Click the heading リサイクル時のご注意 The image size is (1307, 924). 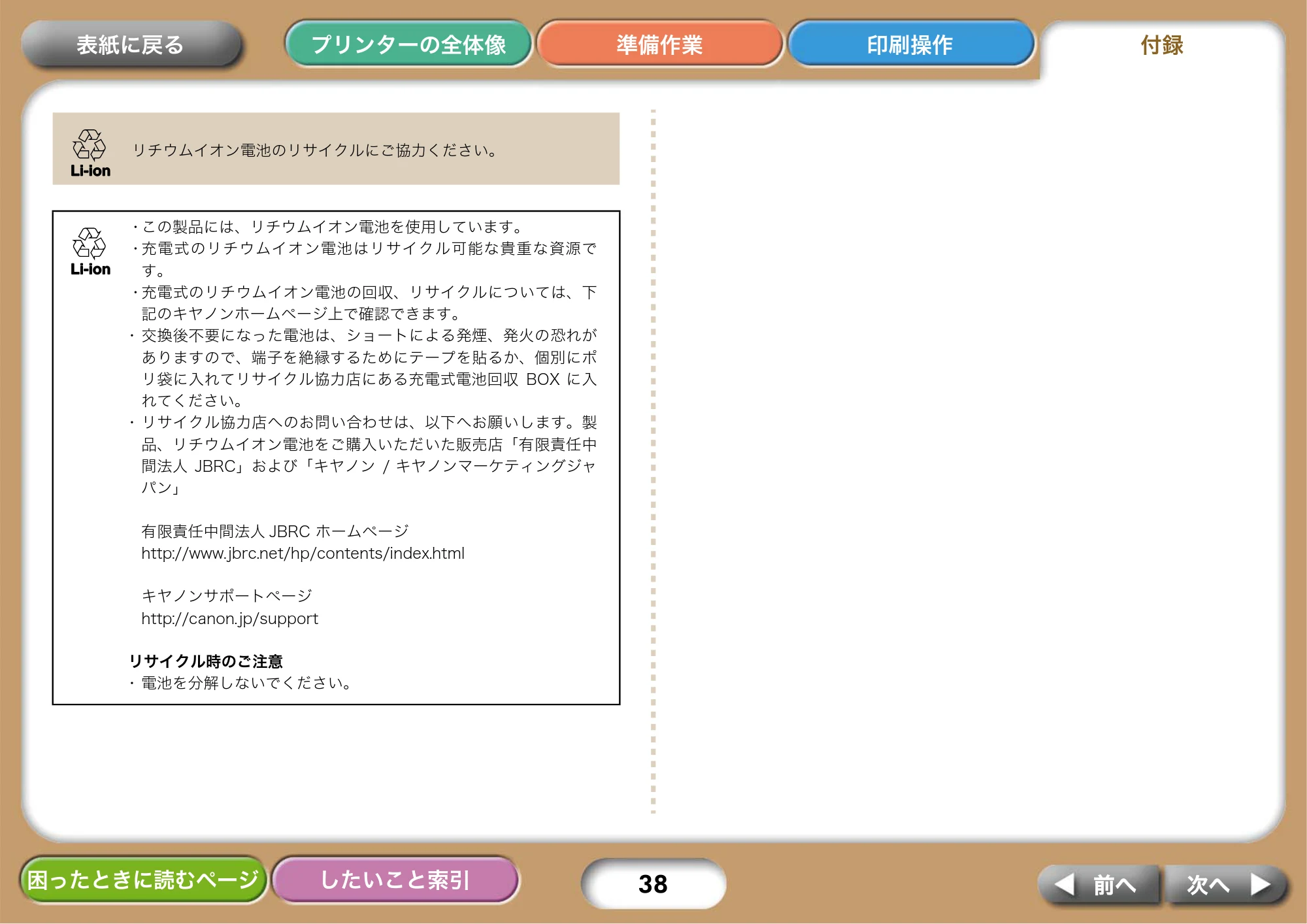pos(206,661)
